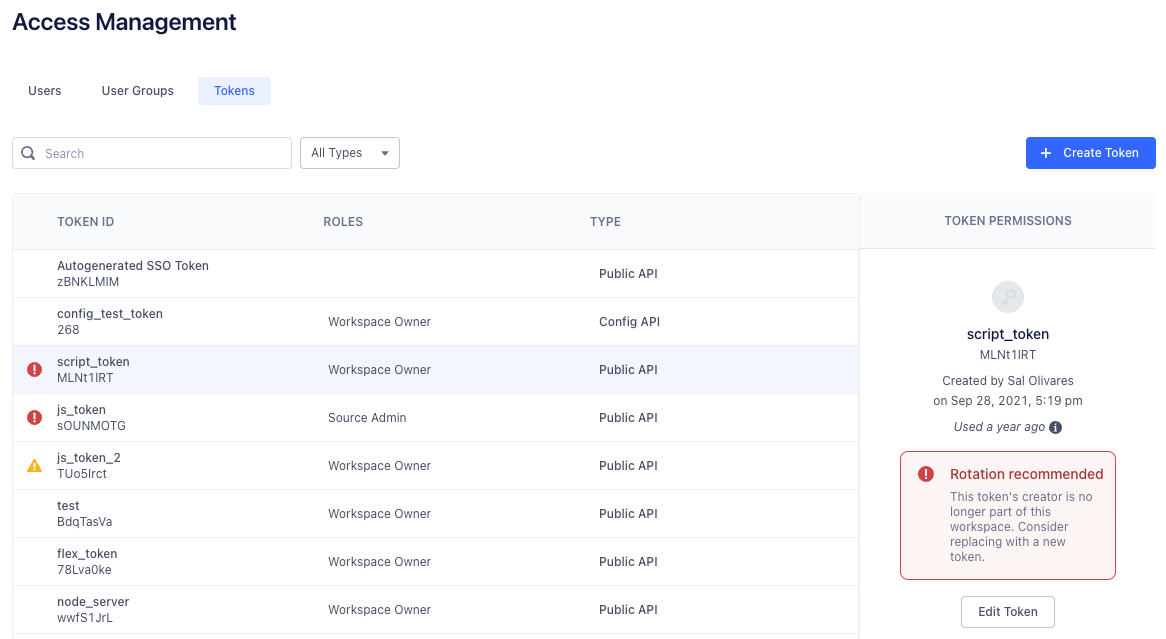Click the yellow warning icon beside js_token_2
Viewport: 1166px width, 639px height.
click(33, 465)
